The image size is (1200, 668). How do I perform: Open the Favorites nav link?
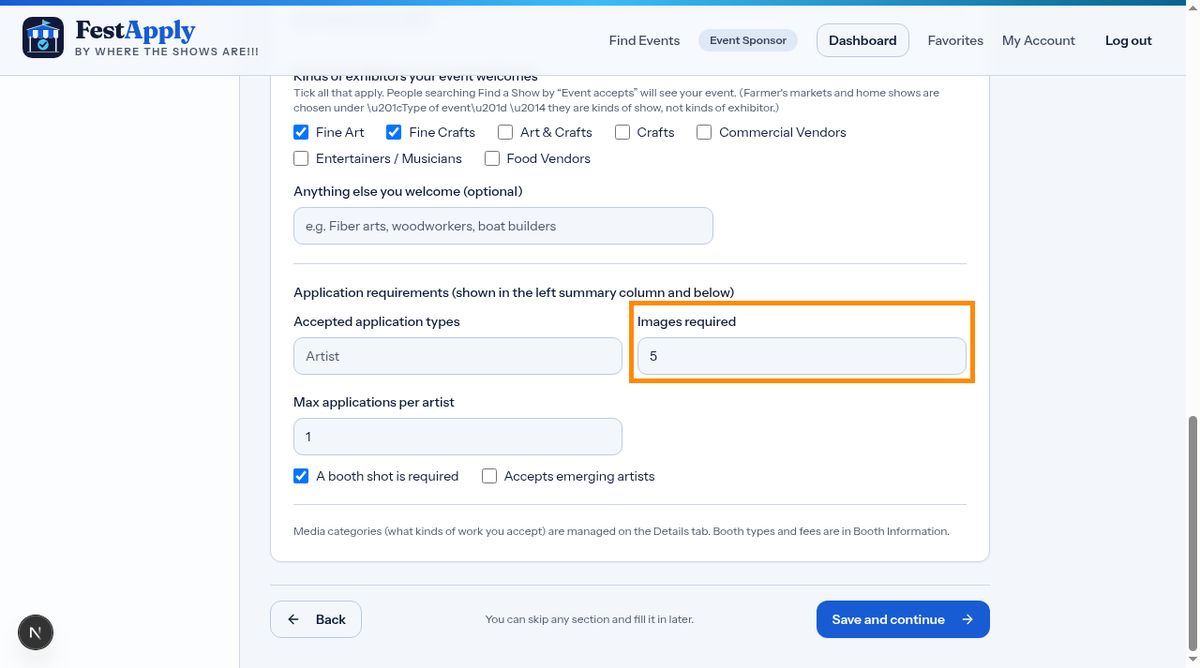pyautogui.click(x=955, y=41)
